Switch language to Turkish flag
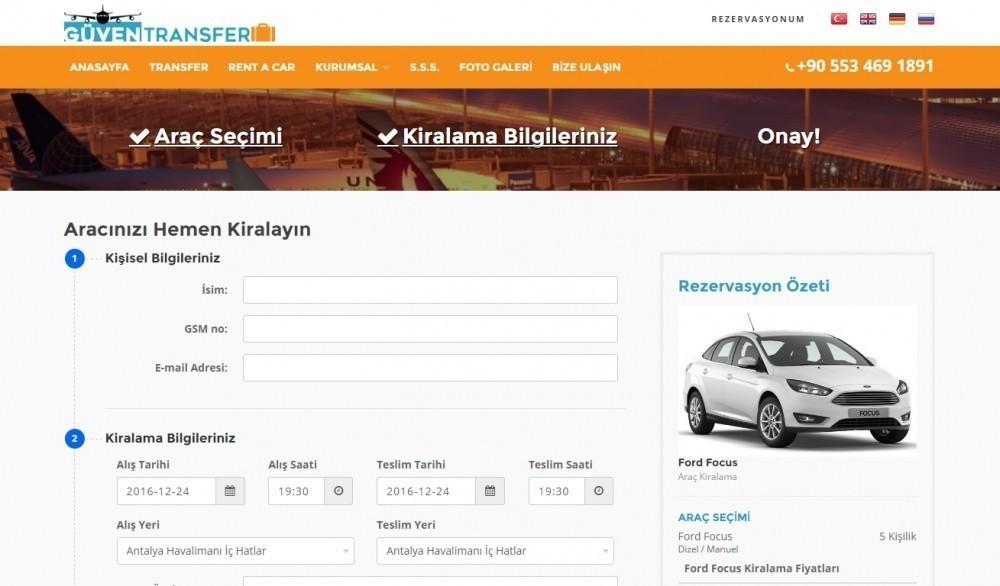This screenshot has height=586, width=1000. (839, 19)
